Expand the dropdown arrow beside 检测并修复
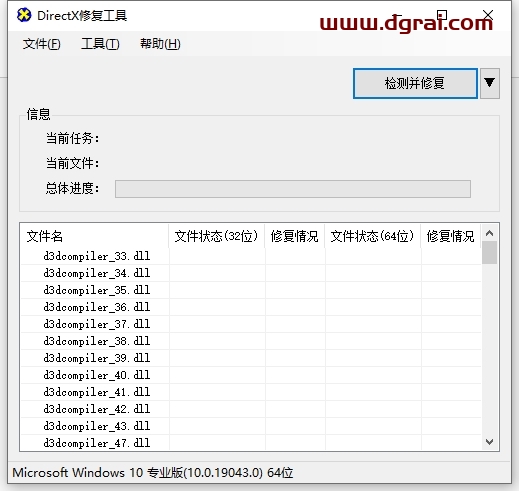Image resolution: width=519 pixels, height=491 pixels. pyautogui.click(x=490, y=83)
